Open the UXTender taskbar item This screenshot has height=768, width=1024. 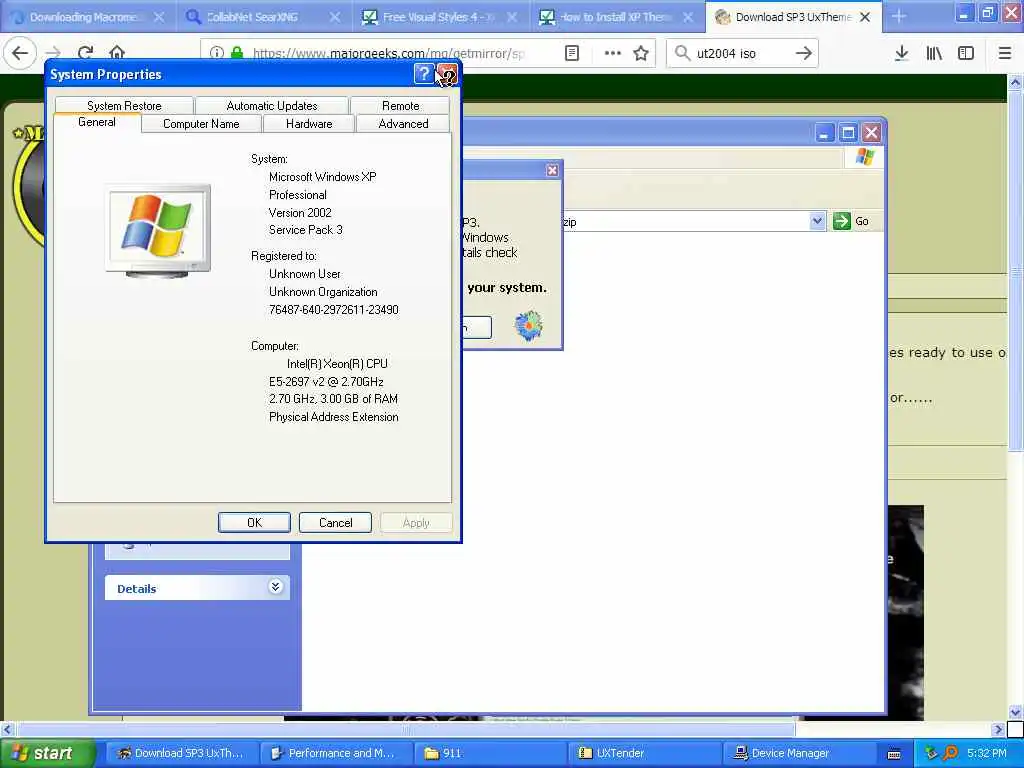(x=645, y=753)
